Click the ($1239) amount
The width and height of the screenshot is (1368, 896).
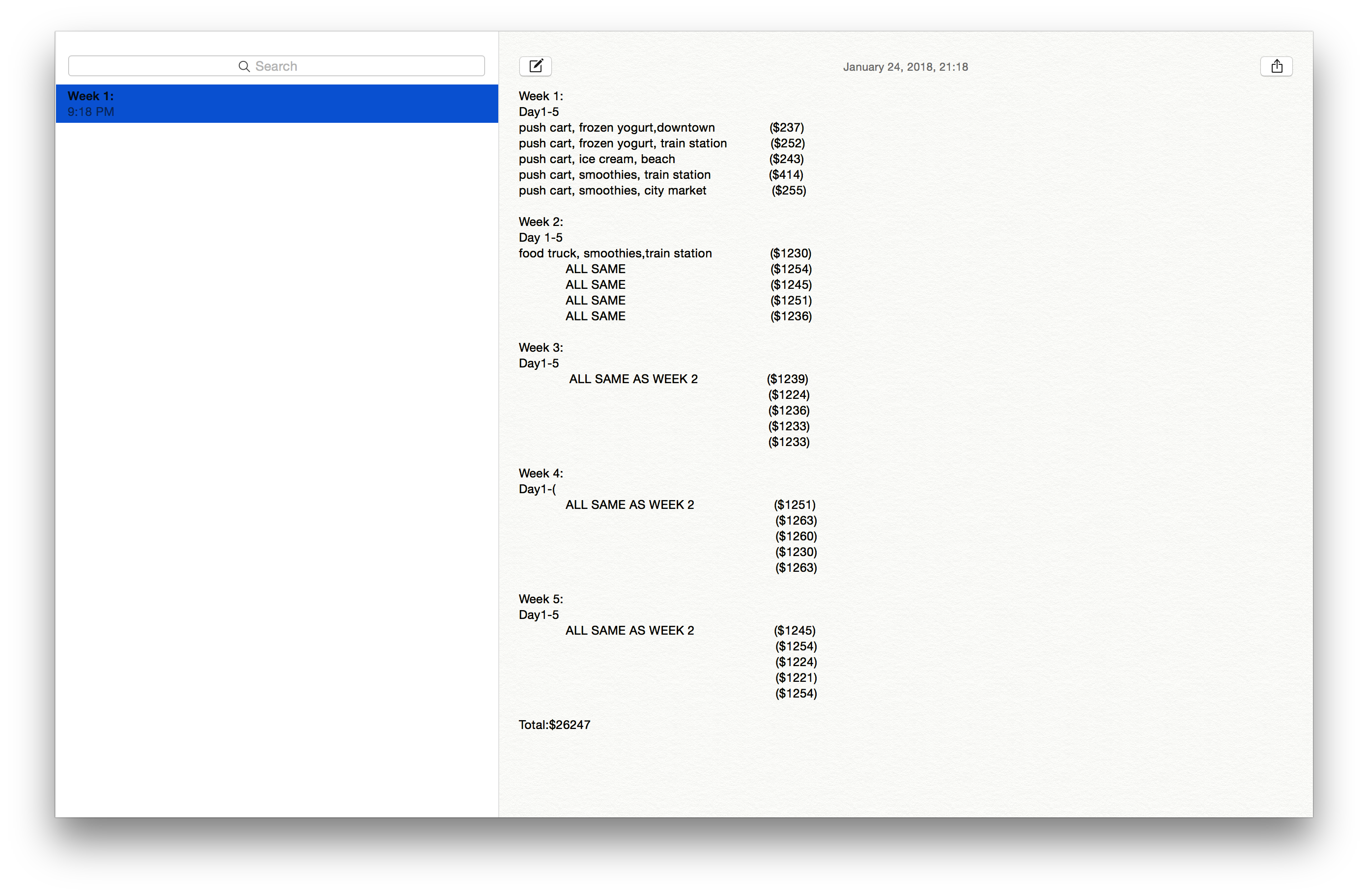click(x=788, y=379)
